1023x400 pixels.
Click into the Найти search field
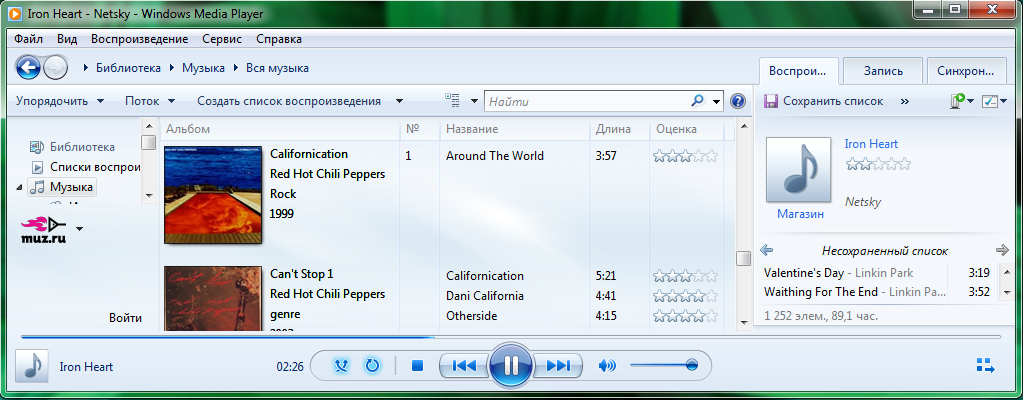(x=585, y=101)
